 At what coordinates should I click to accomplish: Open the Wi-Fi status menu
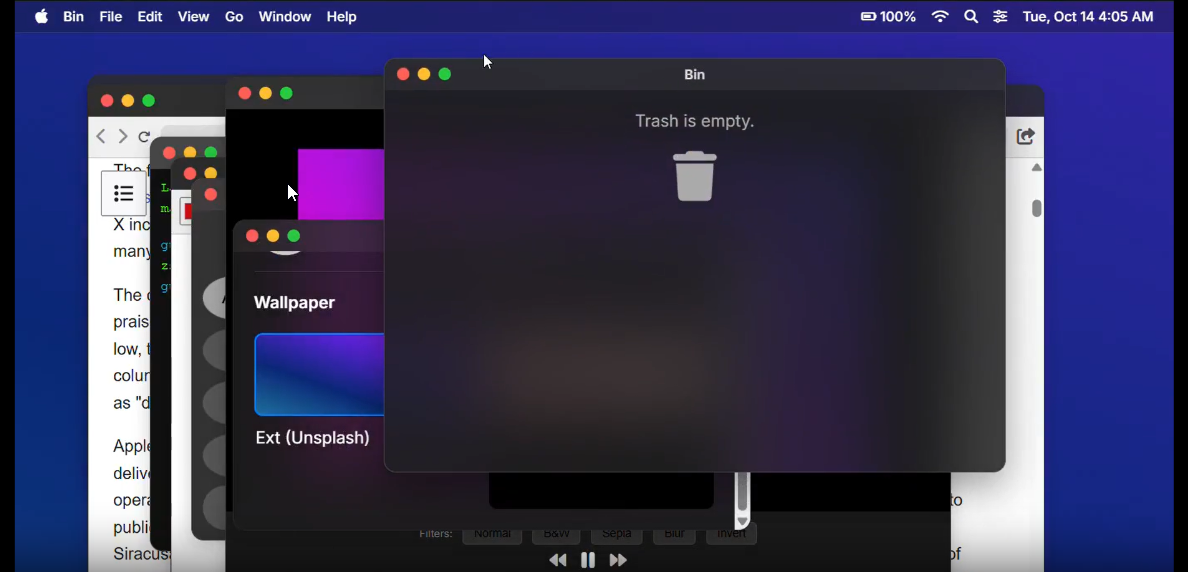(x=940, y=17)
